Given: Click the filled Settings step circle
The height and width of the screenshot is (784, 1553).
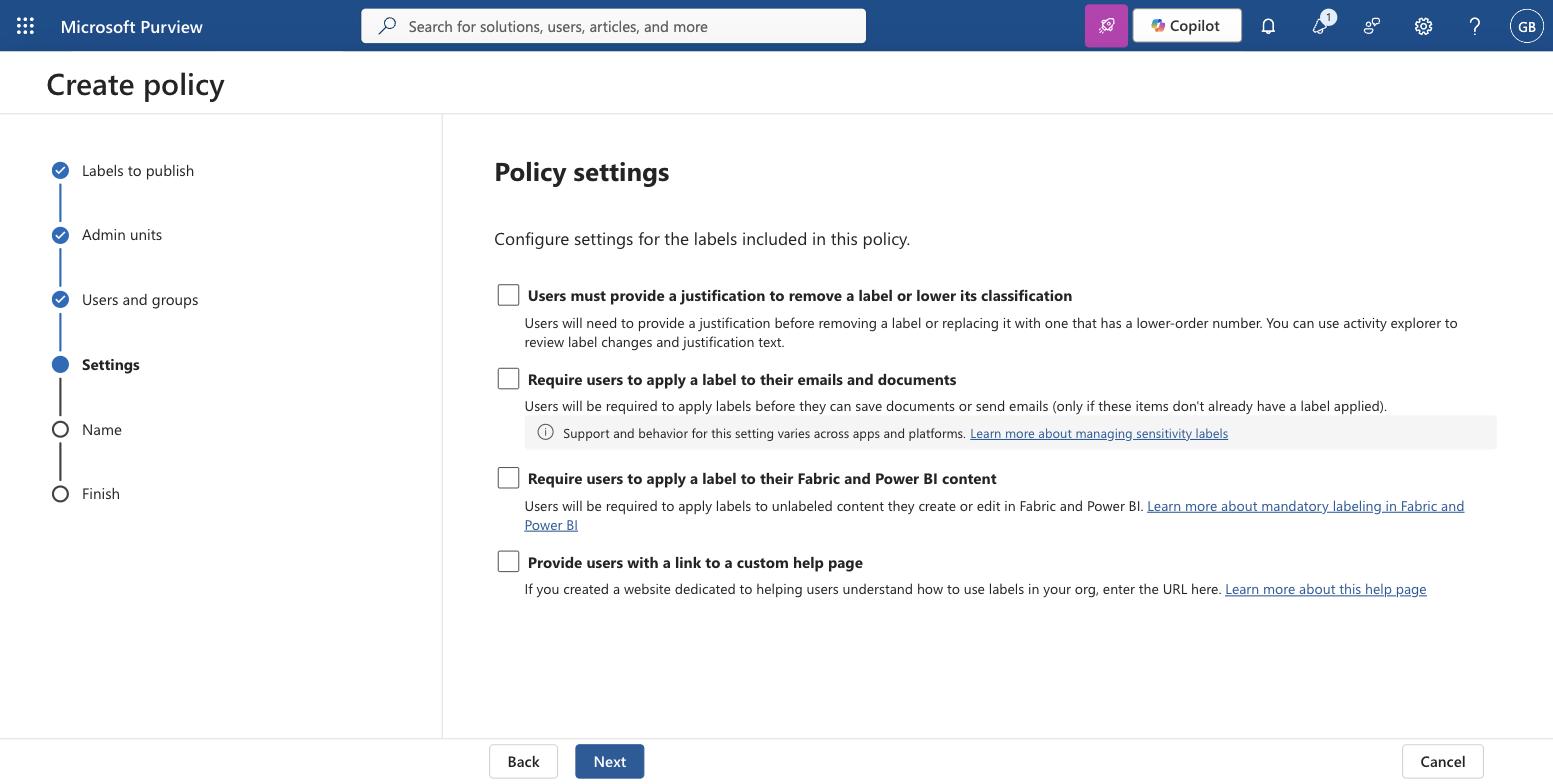Looking at the screenshot, I should click(60, 365).
